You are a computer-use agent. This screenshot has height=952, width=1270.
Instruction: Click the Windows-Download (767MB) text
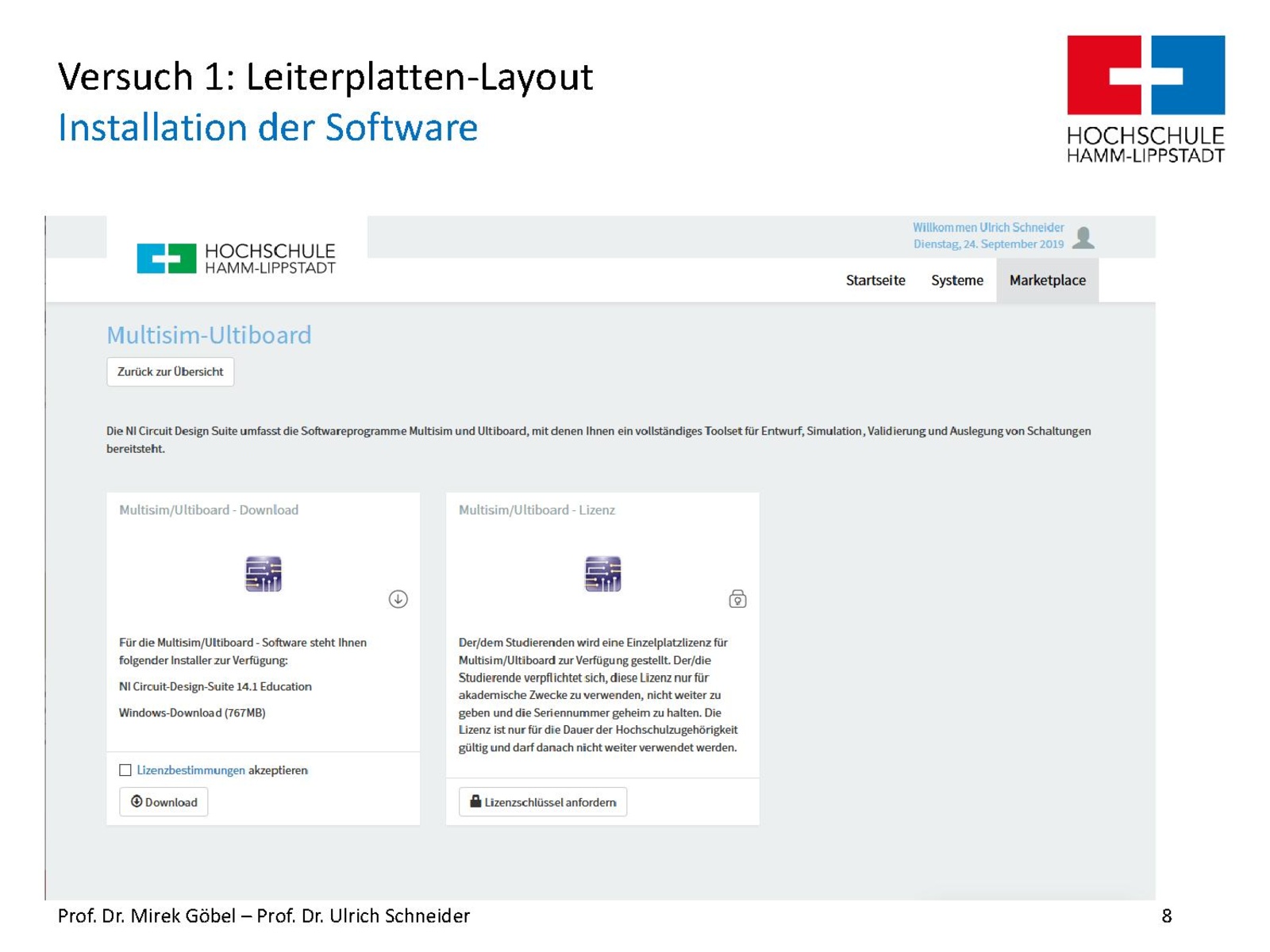click(192, 712)
